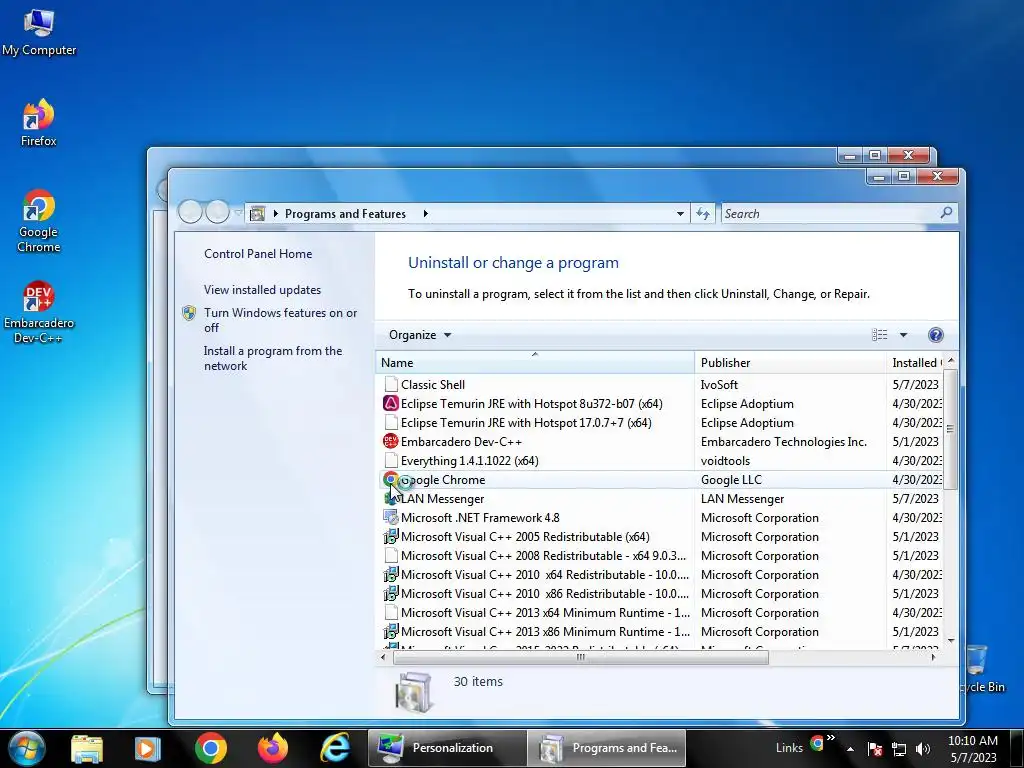Open Google Chrome desktop shortcut
The height and width of the screenshot is (768, 1024).
tap(38, 221)
